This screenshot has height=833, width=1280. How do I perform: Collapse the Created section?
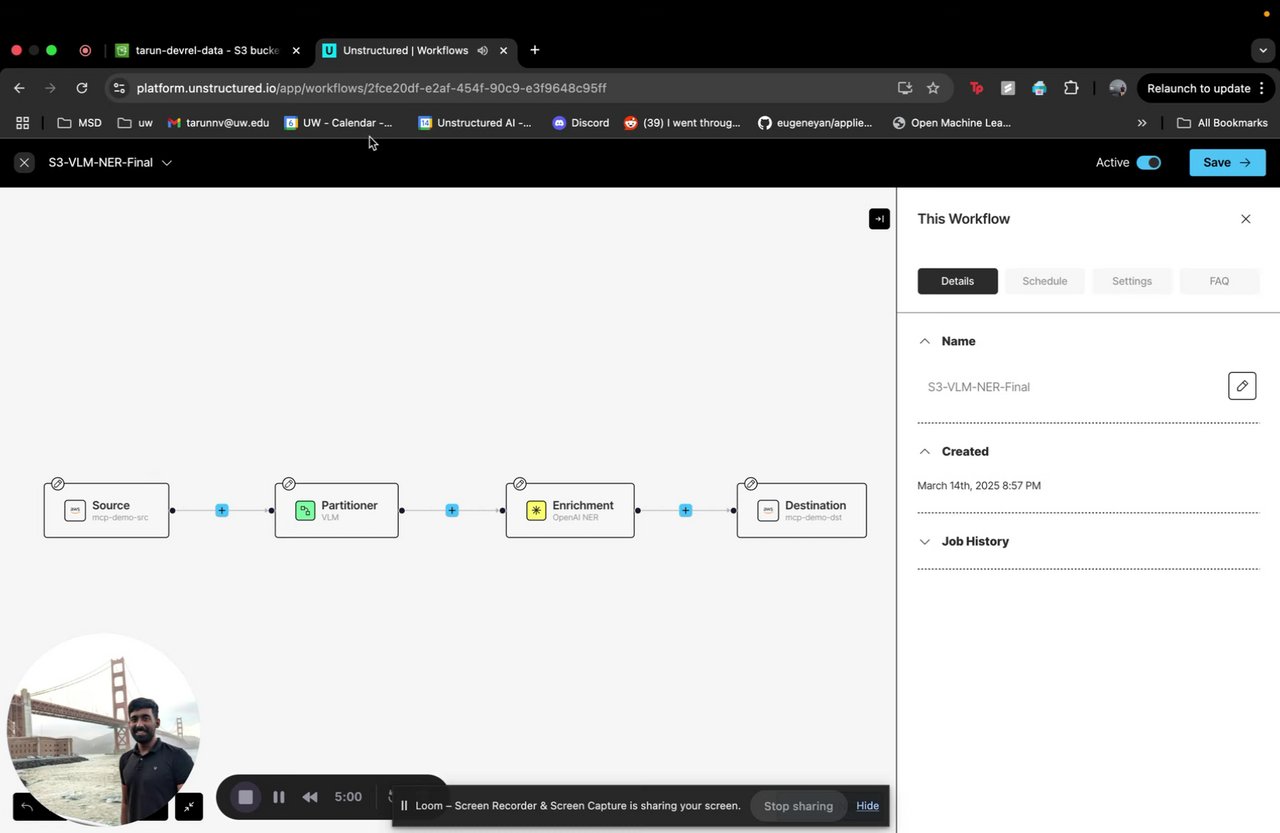pyautogui.click(x=924, y=451)
